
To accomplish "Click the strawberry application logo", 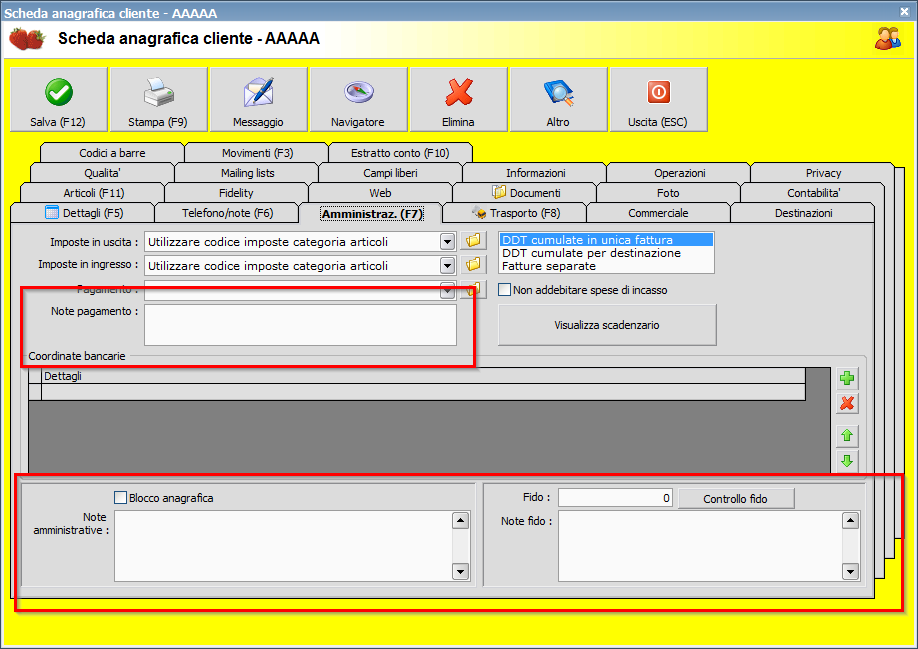I will [27, 39].
